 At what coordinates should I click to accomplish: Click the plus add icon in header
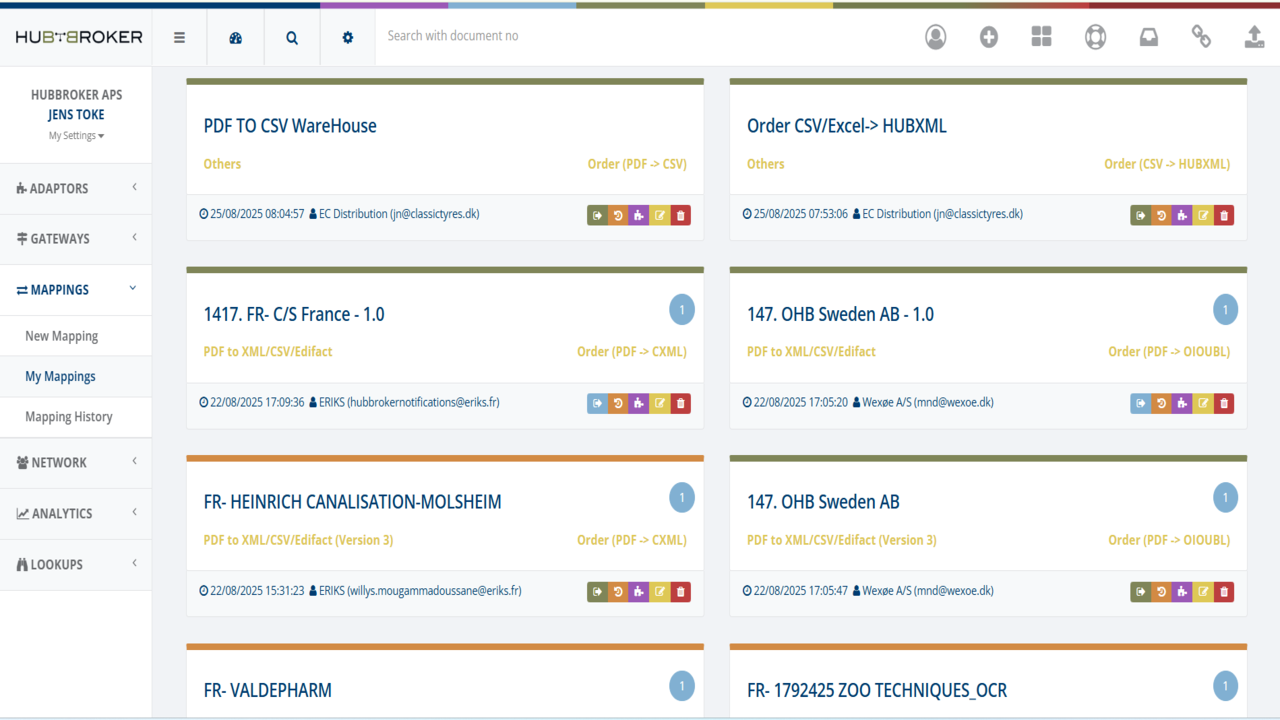coord(989,37)
